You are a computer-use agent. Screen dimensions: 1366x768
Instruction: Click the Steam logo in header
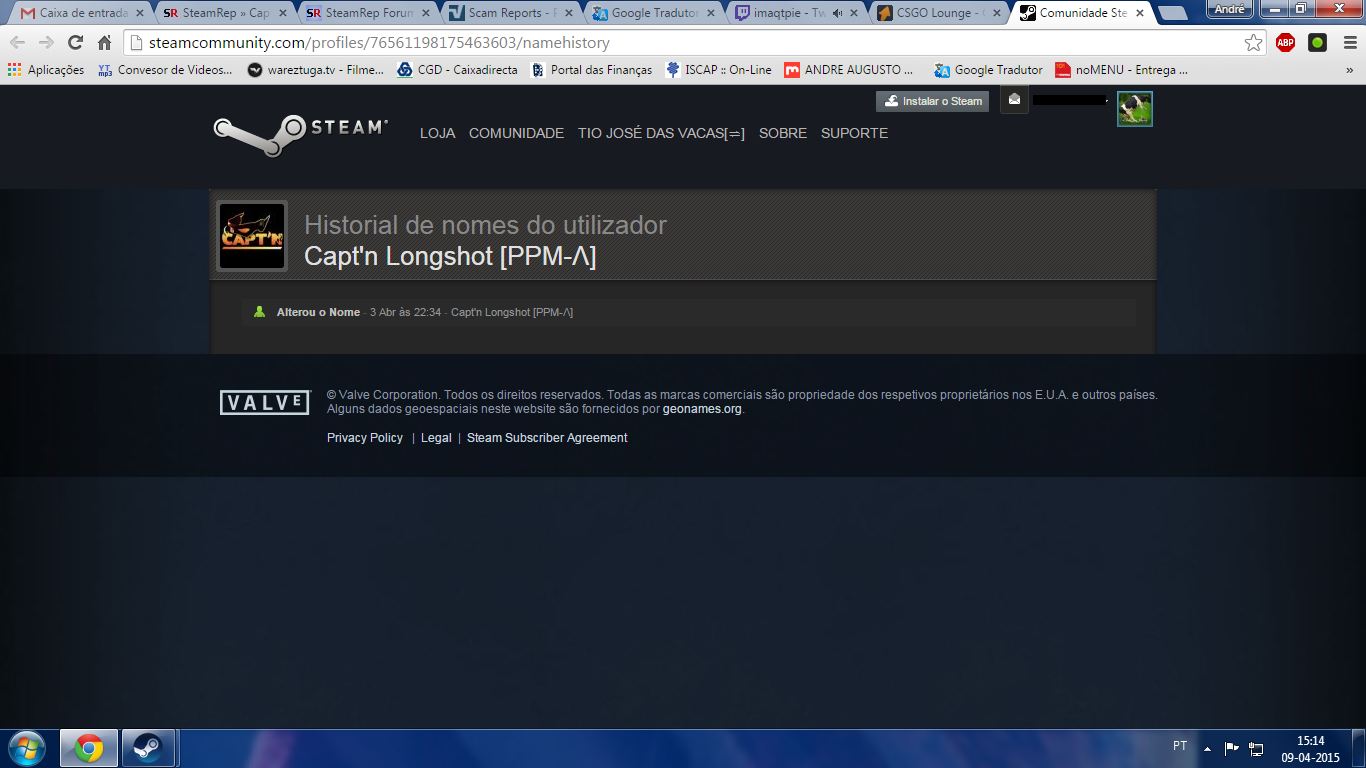click(x=300, y=135)
